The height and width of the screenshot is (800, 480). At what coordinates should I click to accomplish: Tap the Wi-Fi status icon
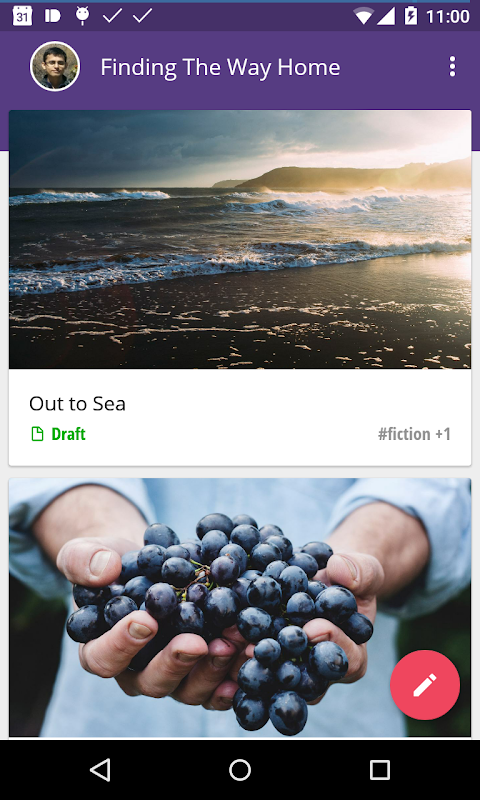click(x=363, y=16)
